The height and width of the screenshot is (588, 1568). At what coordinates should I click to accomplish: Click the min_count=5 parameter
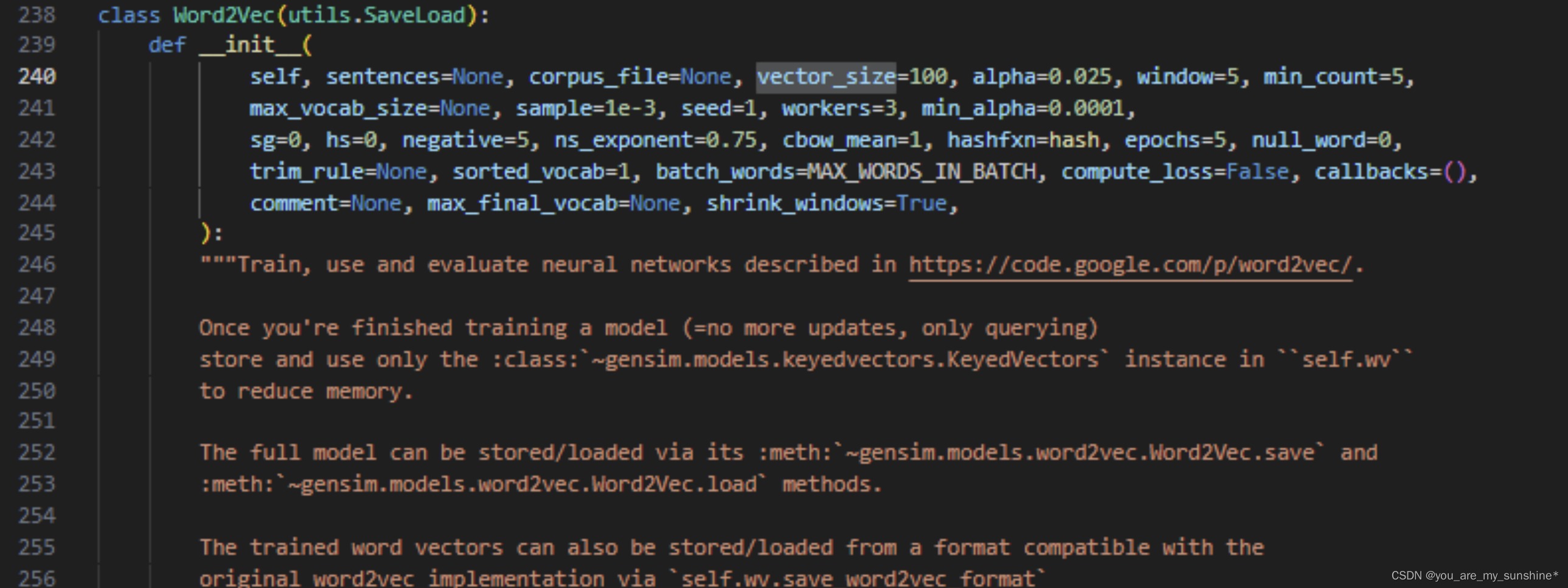[1334, 77]
